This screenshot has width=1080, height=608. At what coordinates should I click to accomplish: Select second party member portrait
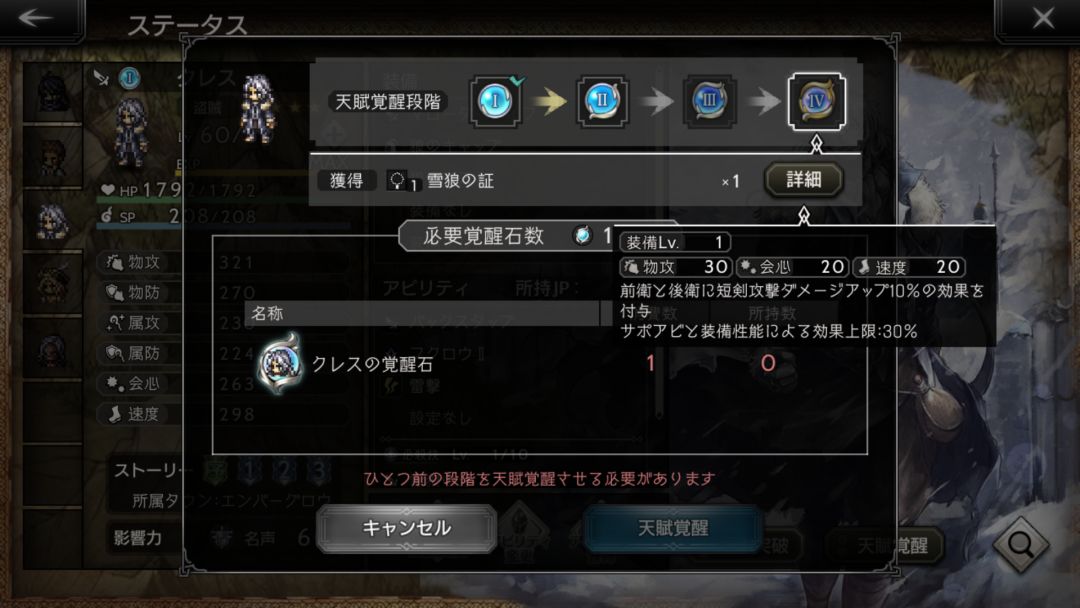[x=52, y=156]
